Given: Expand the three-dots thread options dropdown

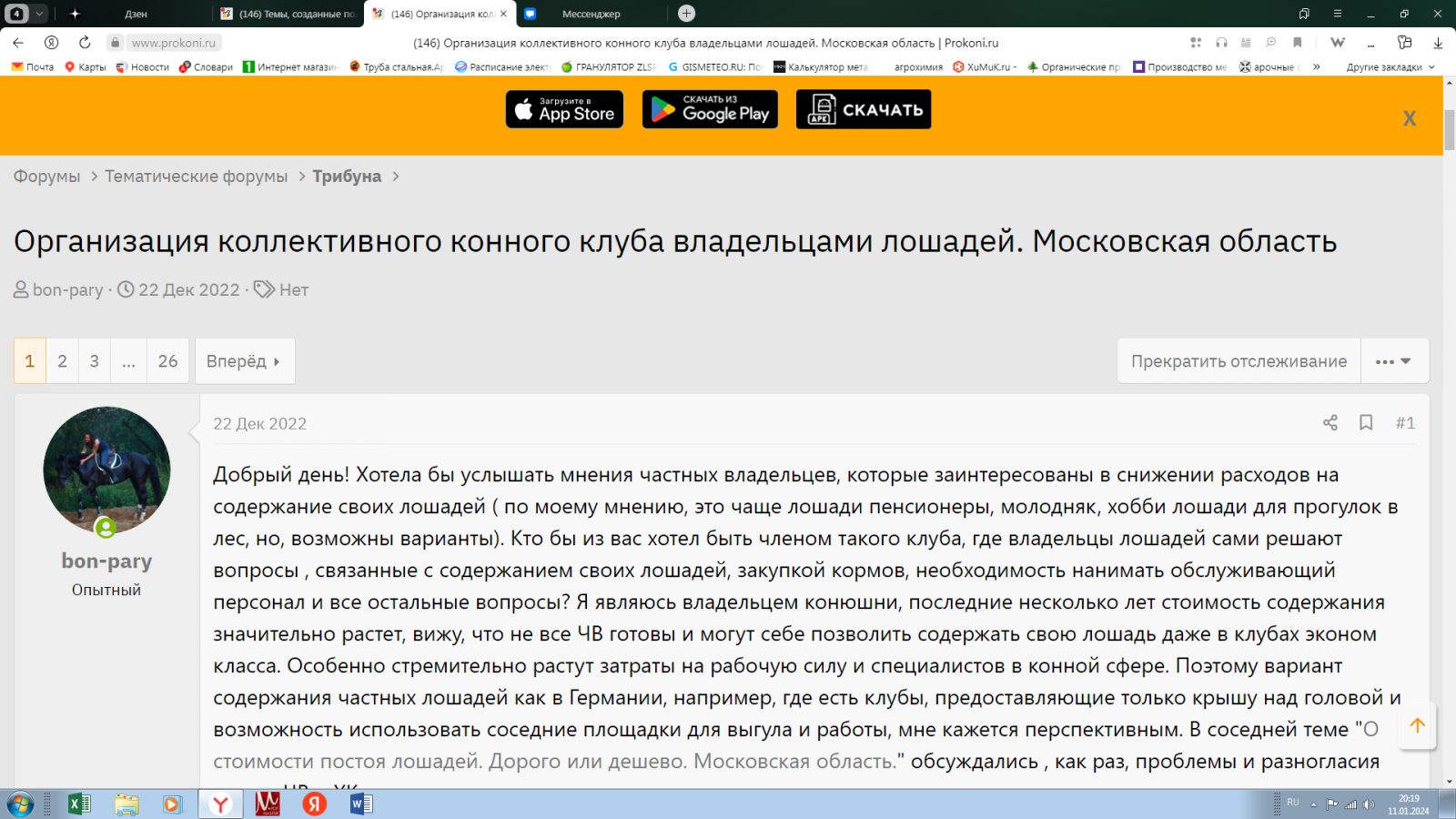Looking at the screenshot, I should [1393, 361].
